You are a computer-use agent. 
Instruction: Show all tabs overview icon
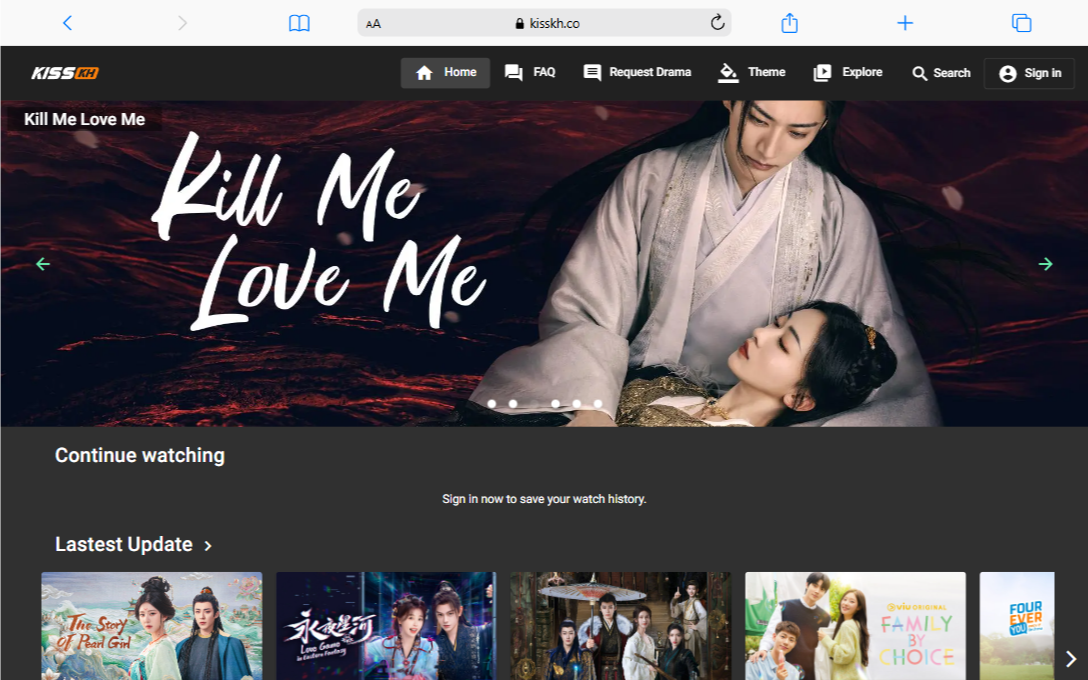click(x=1021, y=23)
